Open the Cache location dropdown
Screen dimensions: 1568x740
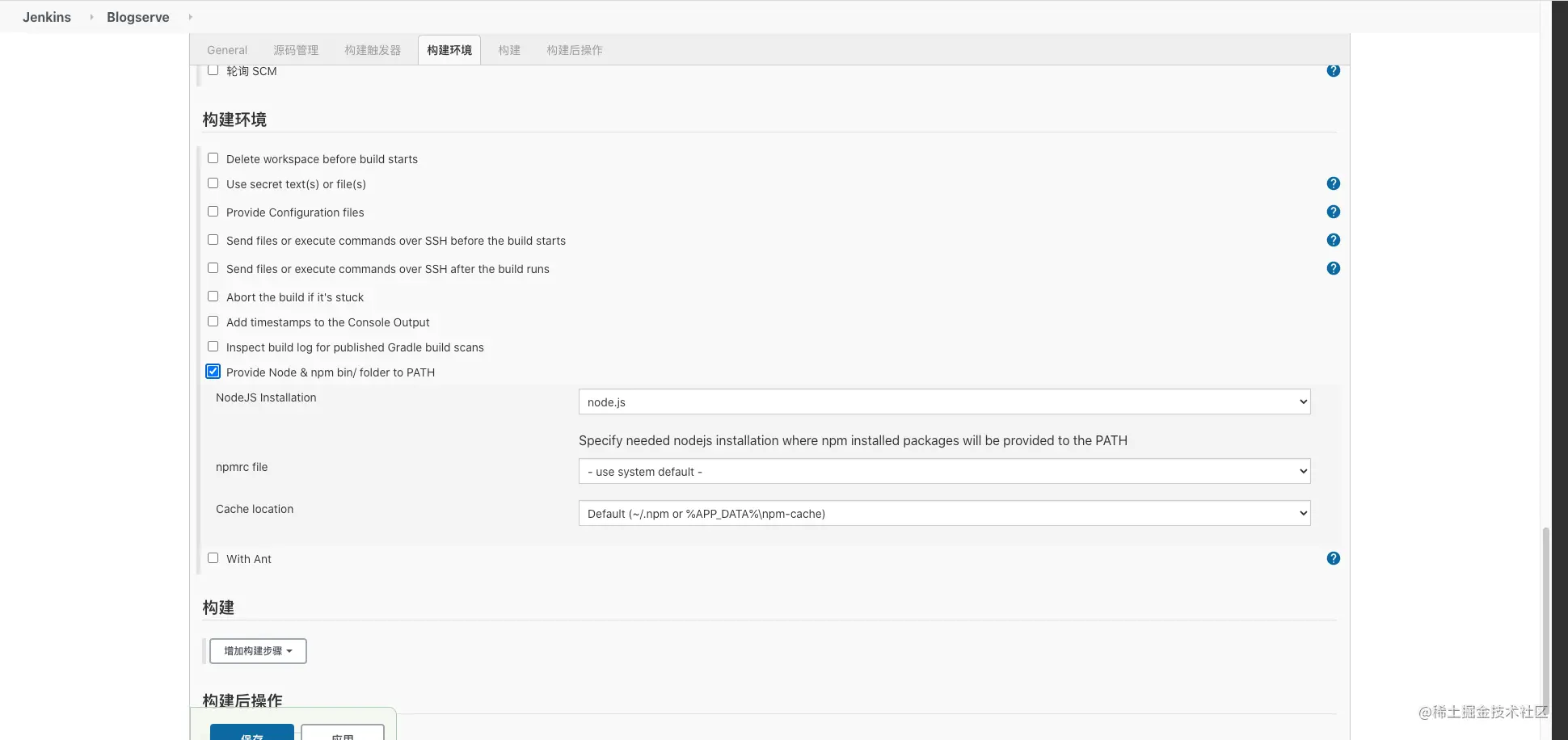click(x=944, y=513)
